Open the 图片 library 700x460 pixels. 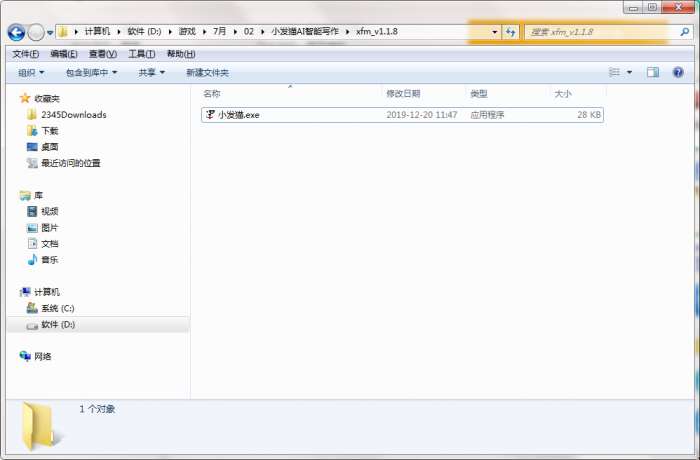pyautogui.click(x=50, y=228)
